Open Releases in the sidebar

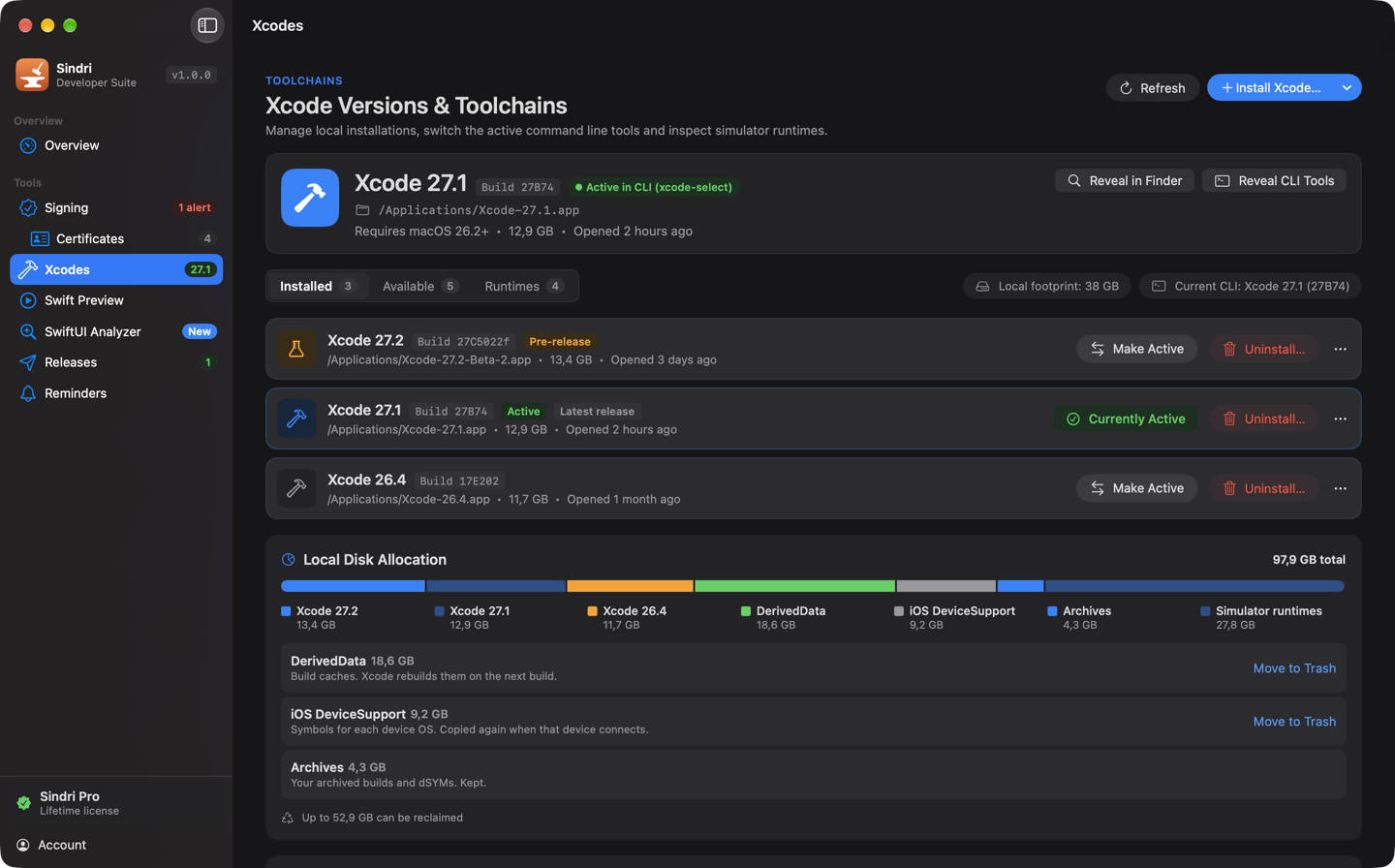(x=116, y=362)
